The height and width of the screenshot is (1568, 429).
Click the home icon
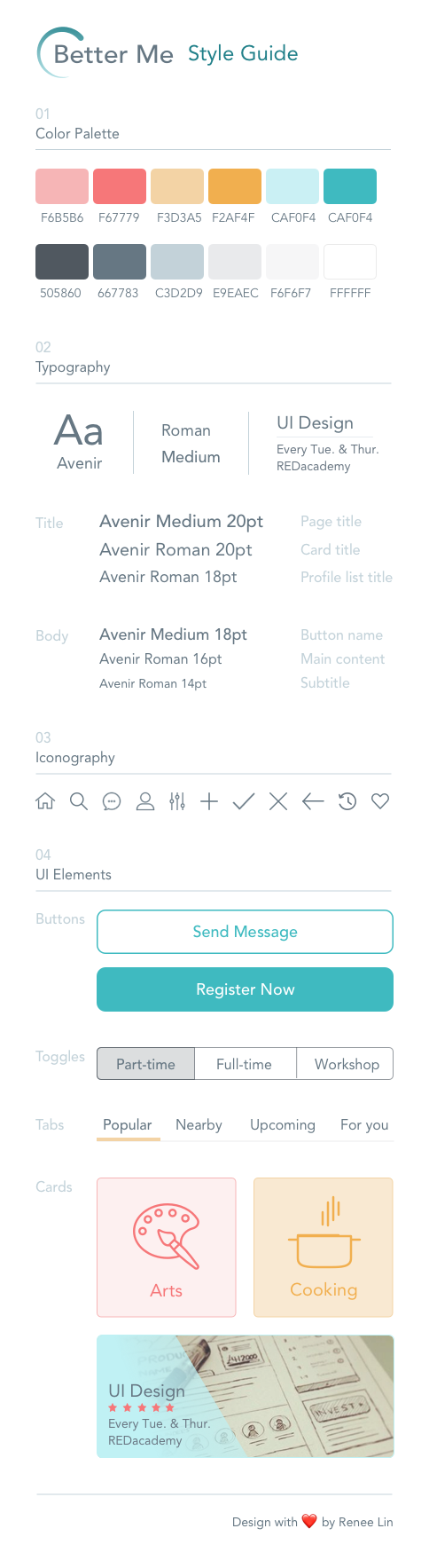(45, 801)
